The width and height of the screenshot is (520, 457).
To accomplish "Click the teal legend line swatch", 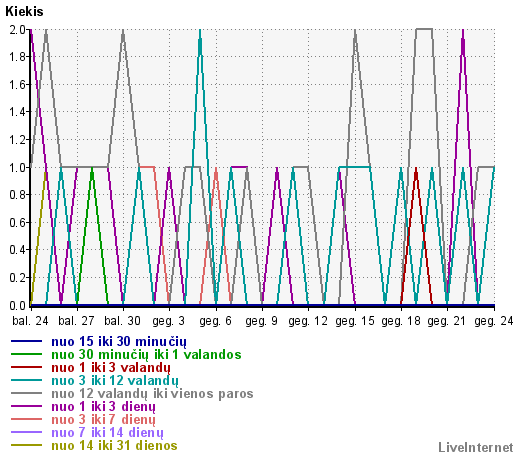I will click(x=27, y=380).
